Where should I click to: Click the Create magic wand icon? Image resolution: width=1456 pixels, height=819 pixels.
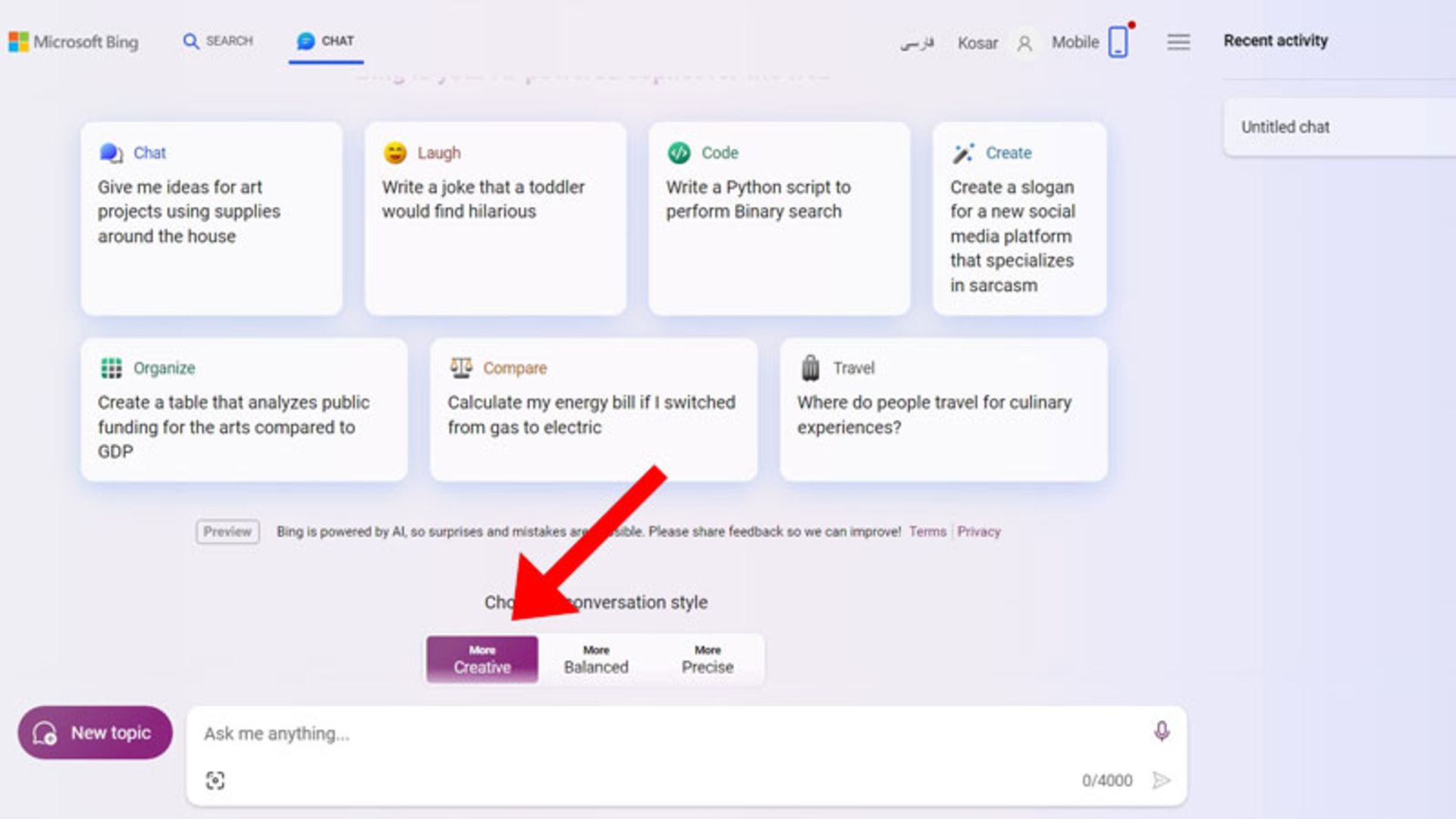click(962, 153)
